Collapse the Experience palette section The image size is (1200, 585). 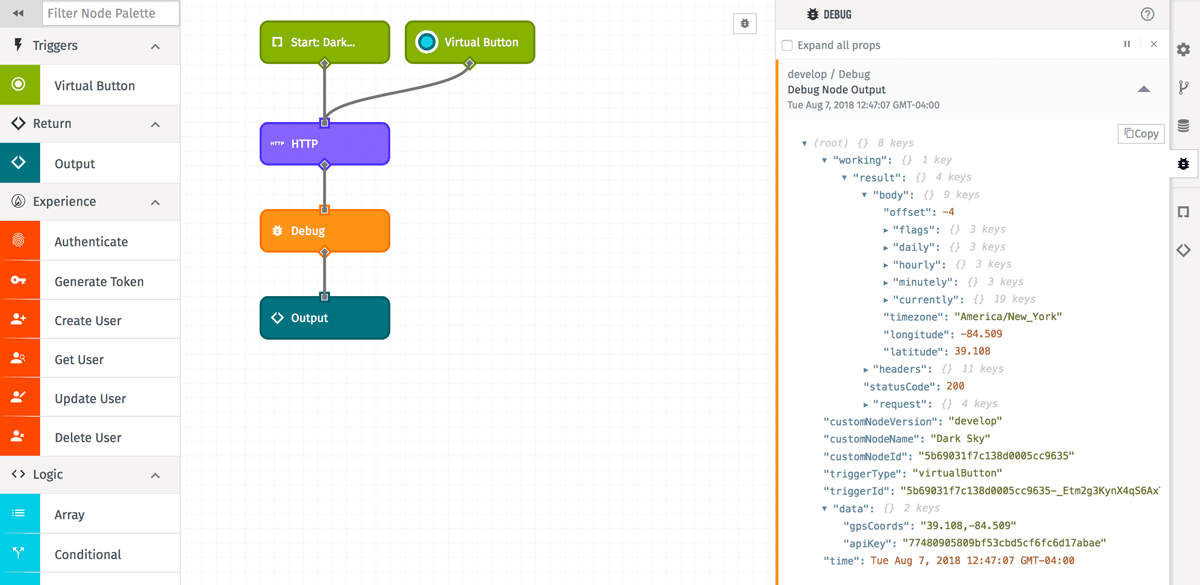click(155, 202)
